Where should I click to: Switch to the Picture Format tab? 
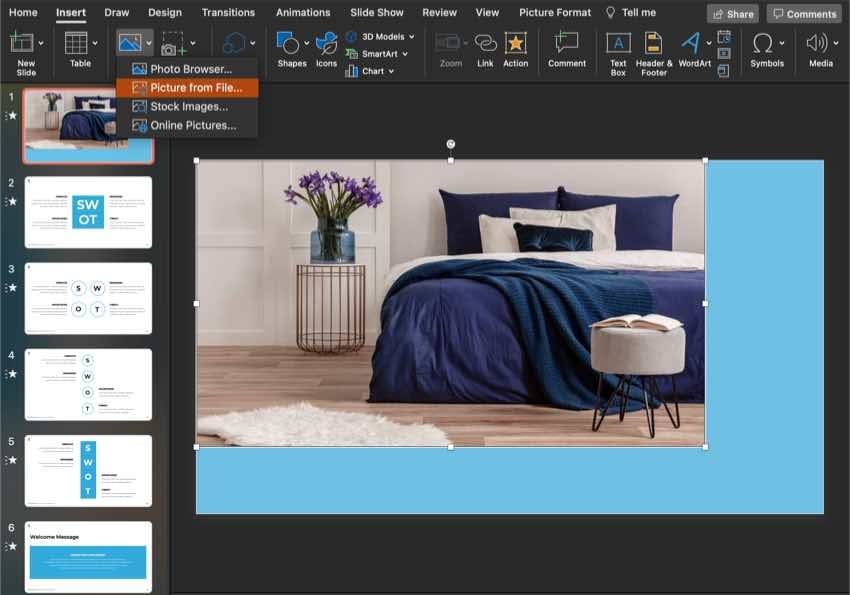click(555, 13)
